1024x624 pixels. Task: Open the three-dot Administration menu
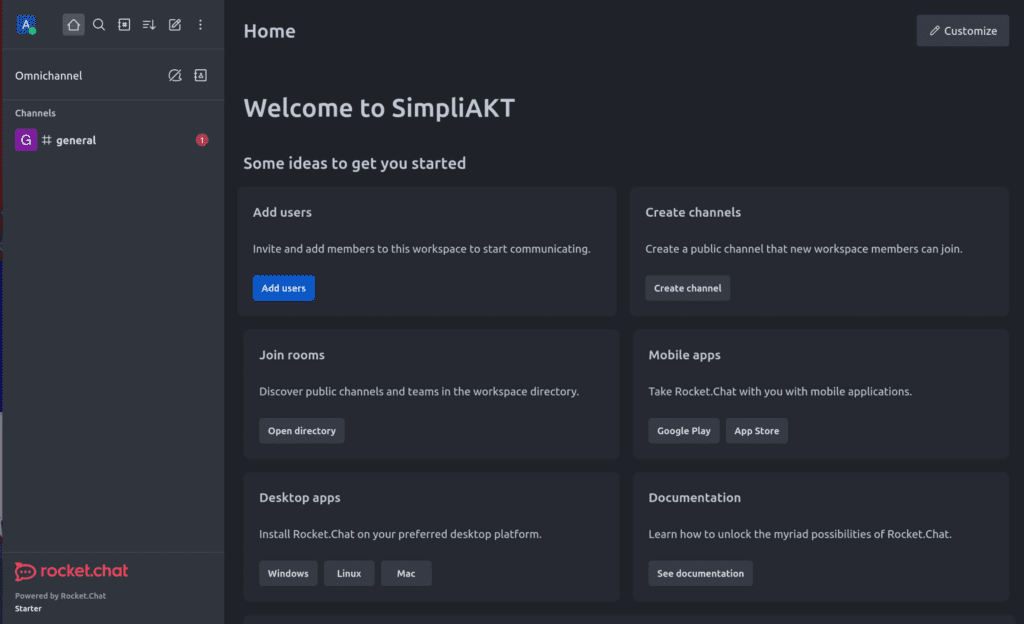pyautogui.click(x=200, y=25)
